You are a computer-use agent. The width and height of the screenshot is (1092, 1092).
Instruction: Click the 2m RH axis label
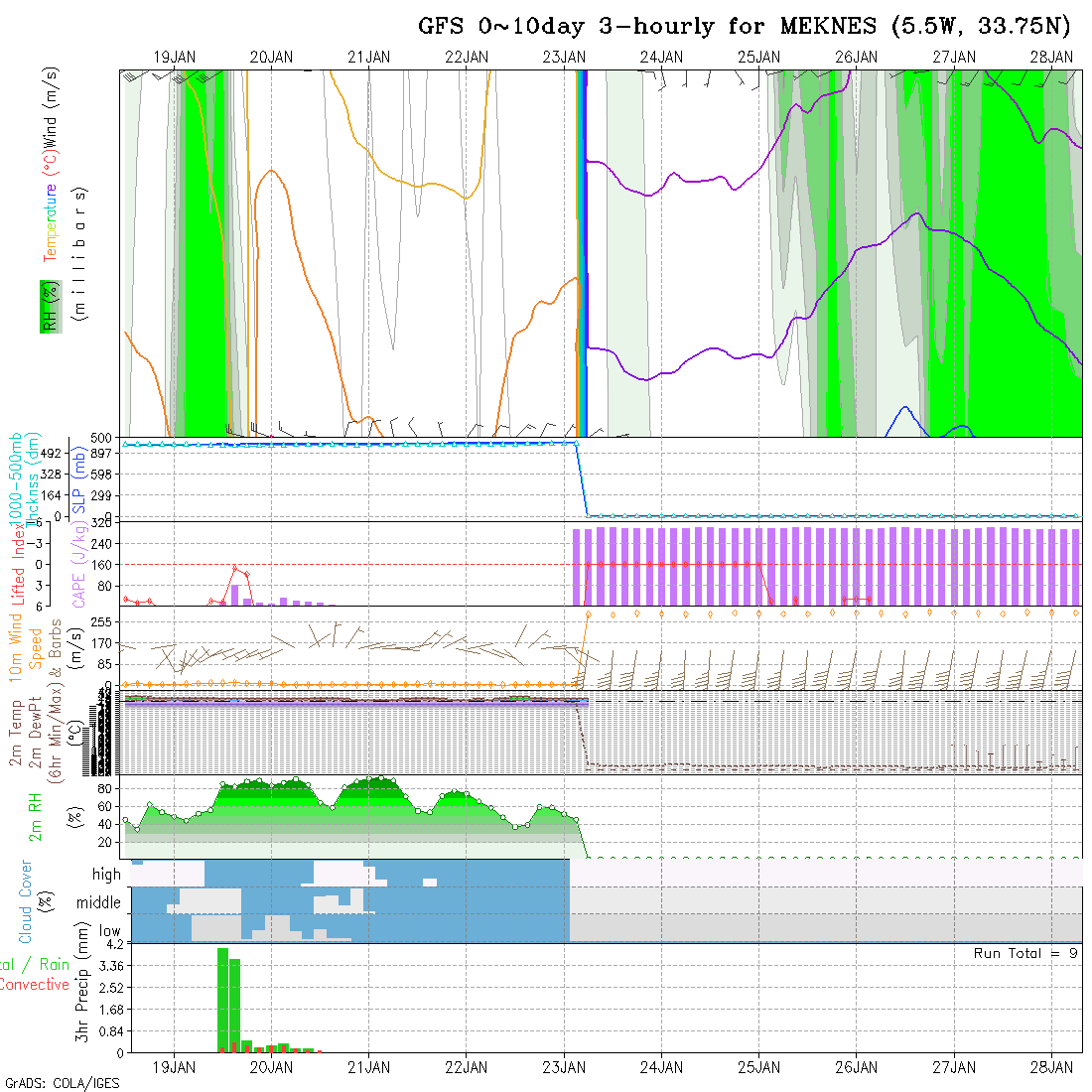coord(35,817)
